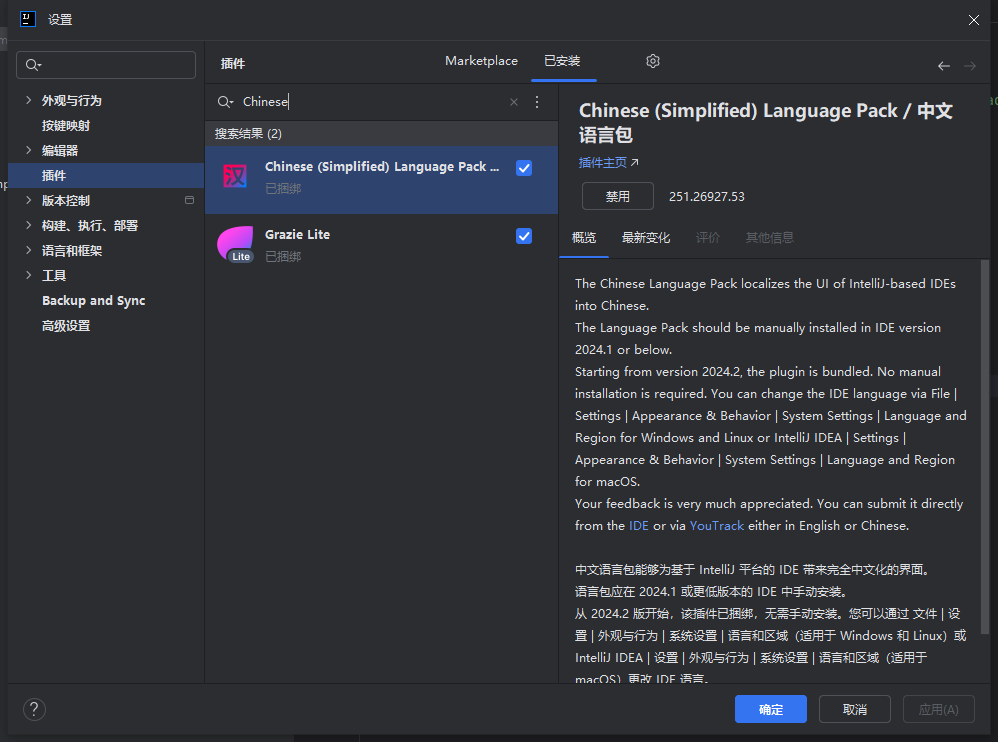Image resolution: width=998 pixels, height=742 pixels.
Task: Open plugin search options three-dot menu
Action: tap(537, 102)
